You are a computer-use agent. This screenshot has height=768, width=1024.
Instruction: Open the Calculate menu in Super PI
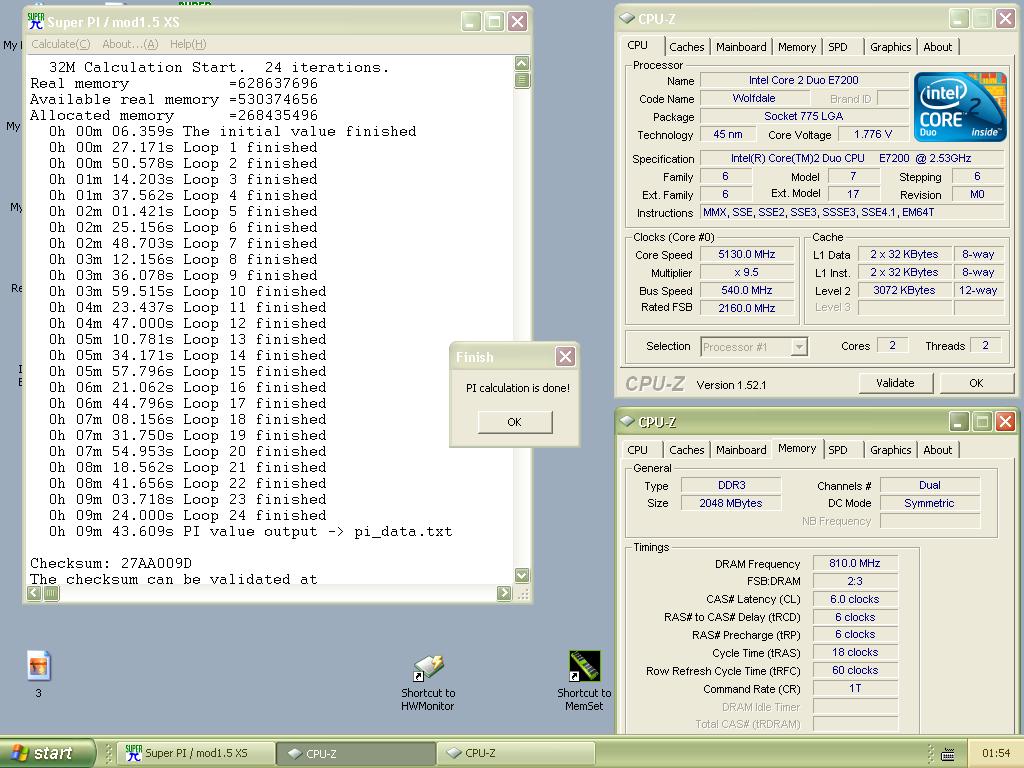coord(61,44)
